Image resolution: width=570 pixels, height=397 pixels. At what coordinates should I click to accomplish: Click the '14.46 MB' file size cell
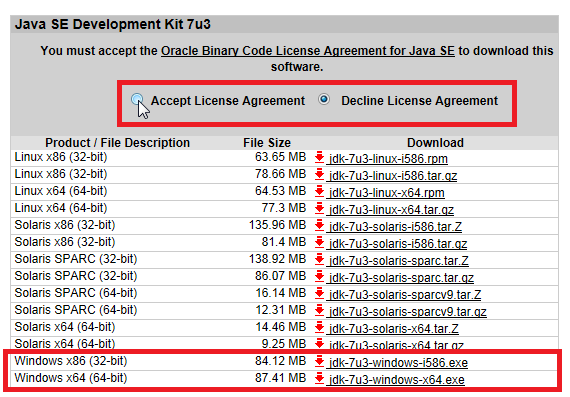click(281, 327)
